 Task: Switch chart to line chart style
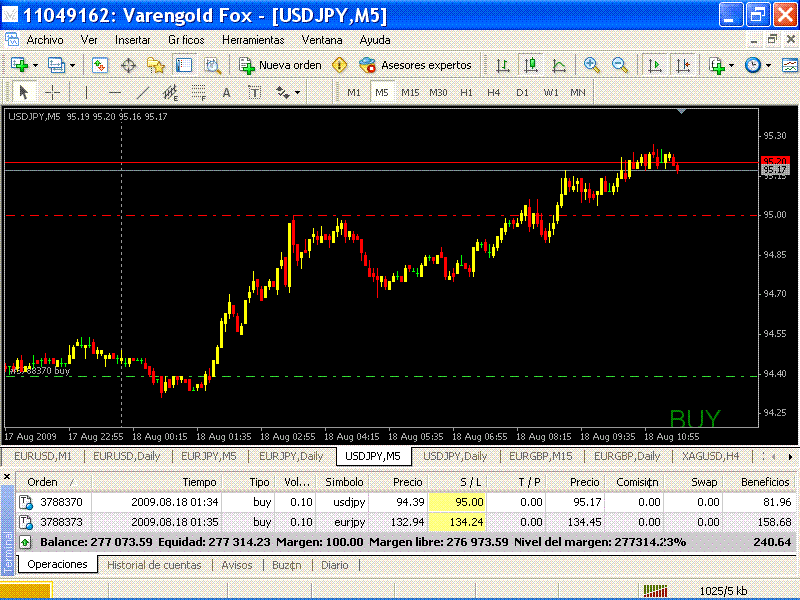[x=559, y=65]
